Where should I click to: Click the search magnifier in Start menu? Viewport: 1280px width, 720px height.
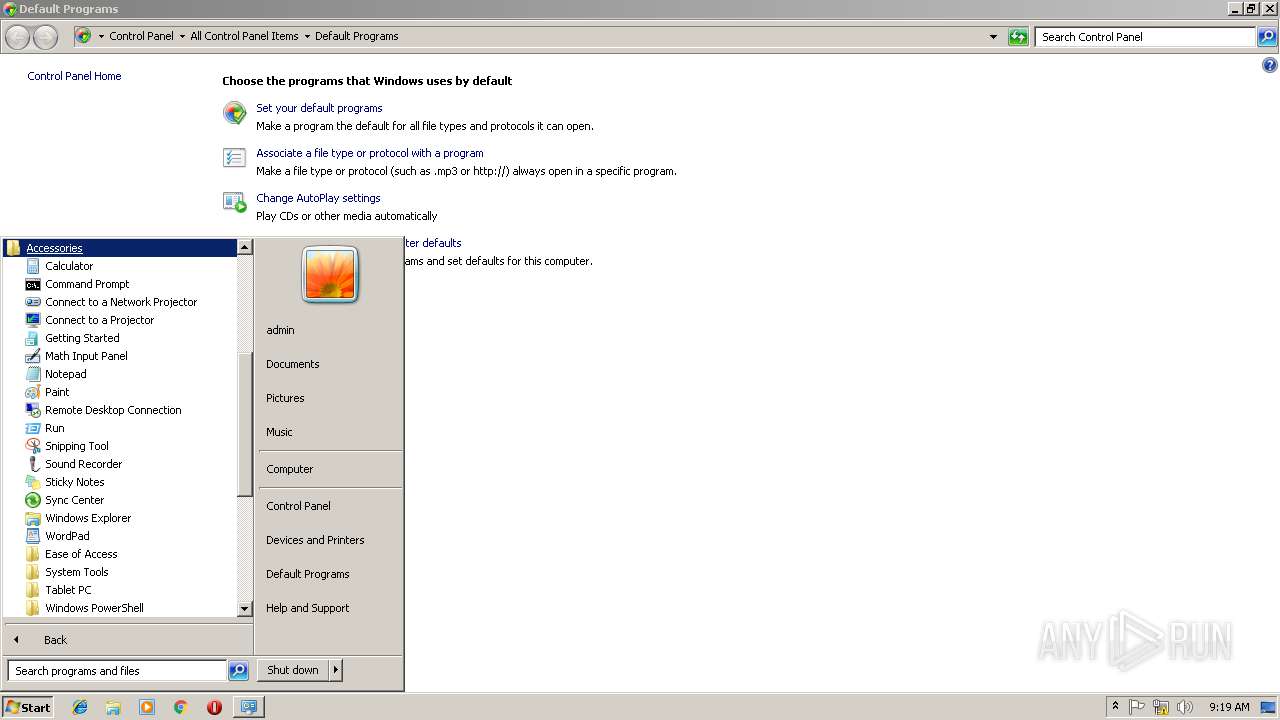click(x=238, y=671)
